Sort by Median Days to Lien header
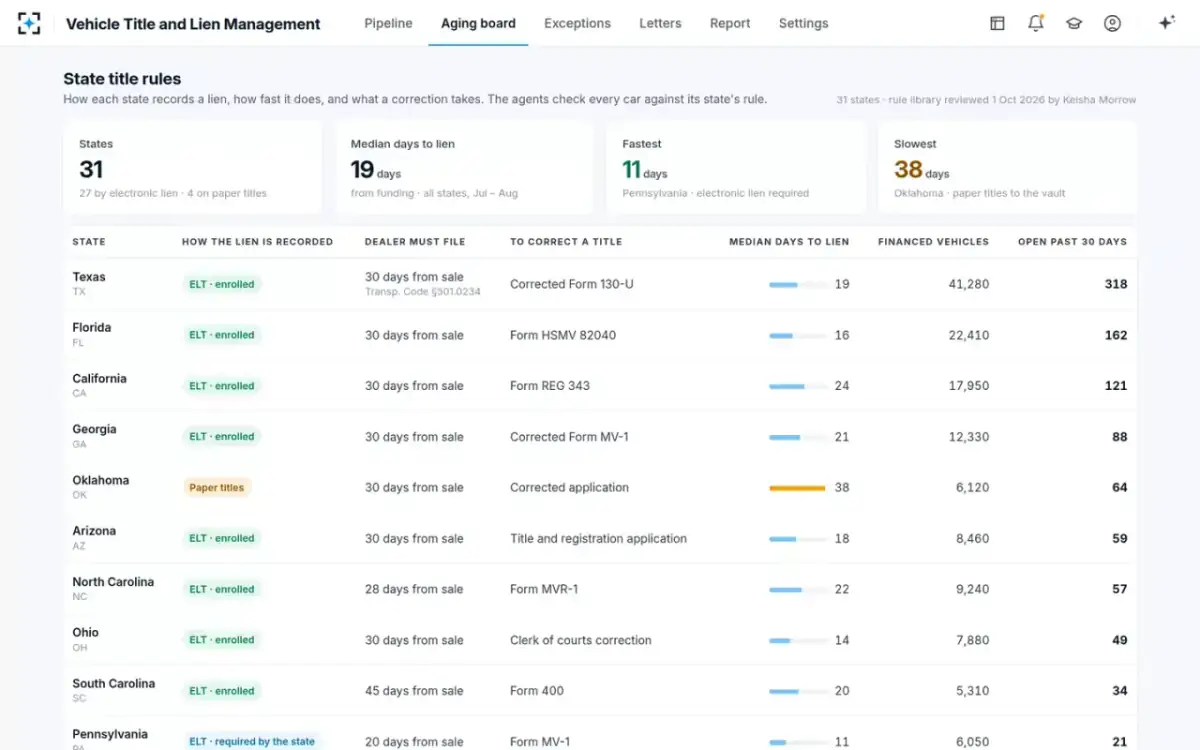Screen dimensions: 1200x750 tap(789, 242)
